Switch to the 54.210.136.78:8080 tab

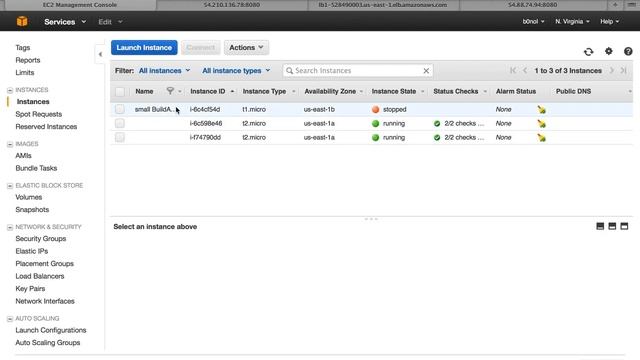point(232,5)
